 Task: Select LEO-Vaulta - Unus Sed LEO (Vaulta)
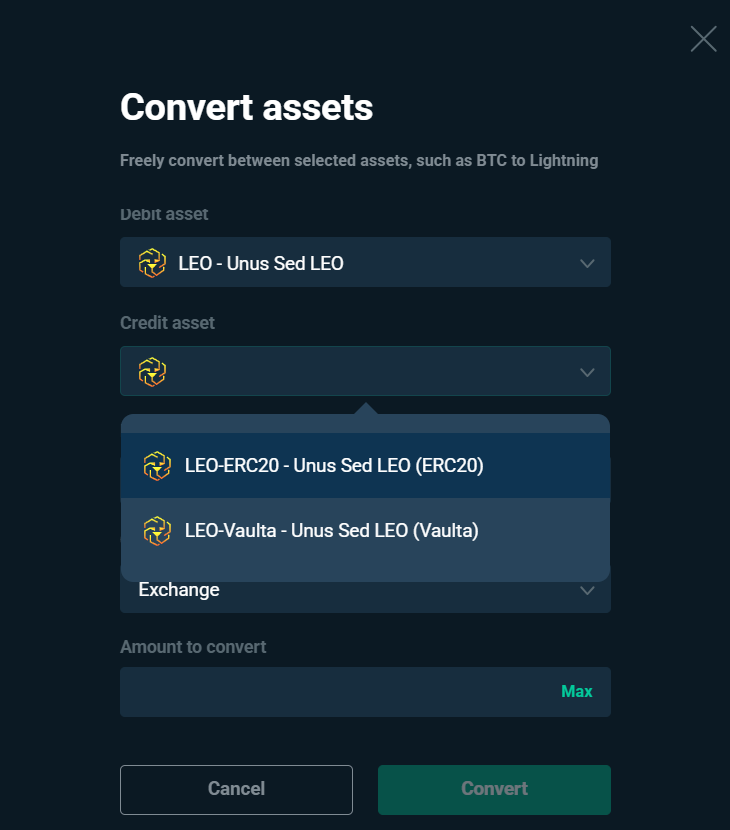point(365,530)
